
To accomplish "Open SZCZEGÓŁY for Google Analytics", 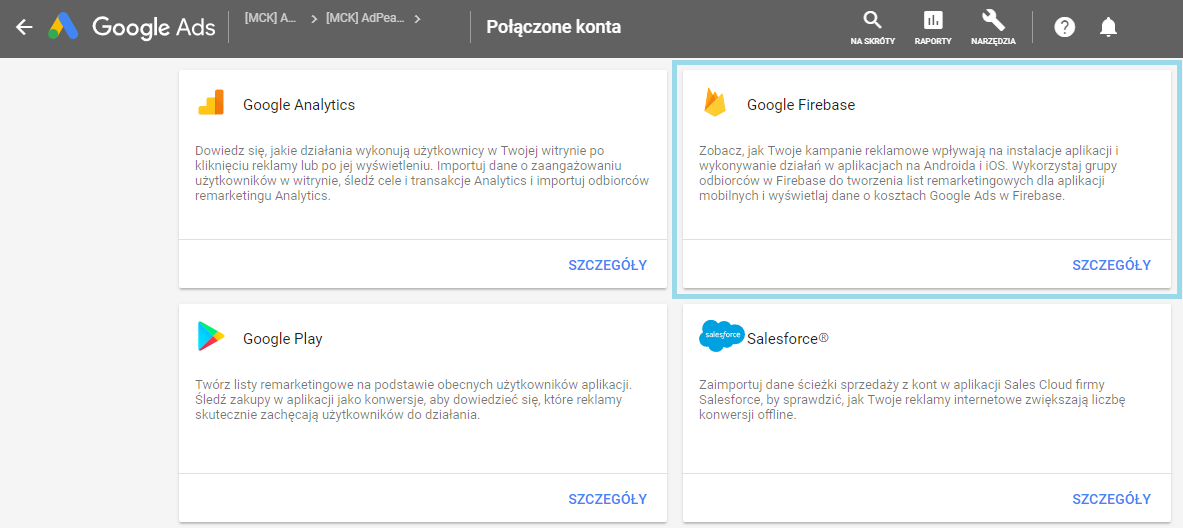I will [607, 265].
